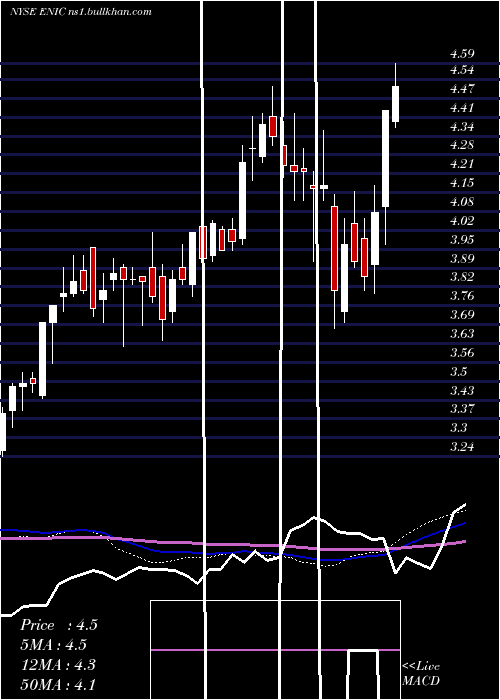Click the 3.89 price axis label
The width and height of the screenshot is (500, 700).
(x=462, y=258)
